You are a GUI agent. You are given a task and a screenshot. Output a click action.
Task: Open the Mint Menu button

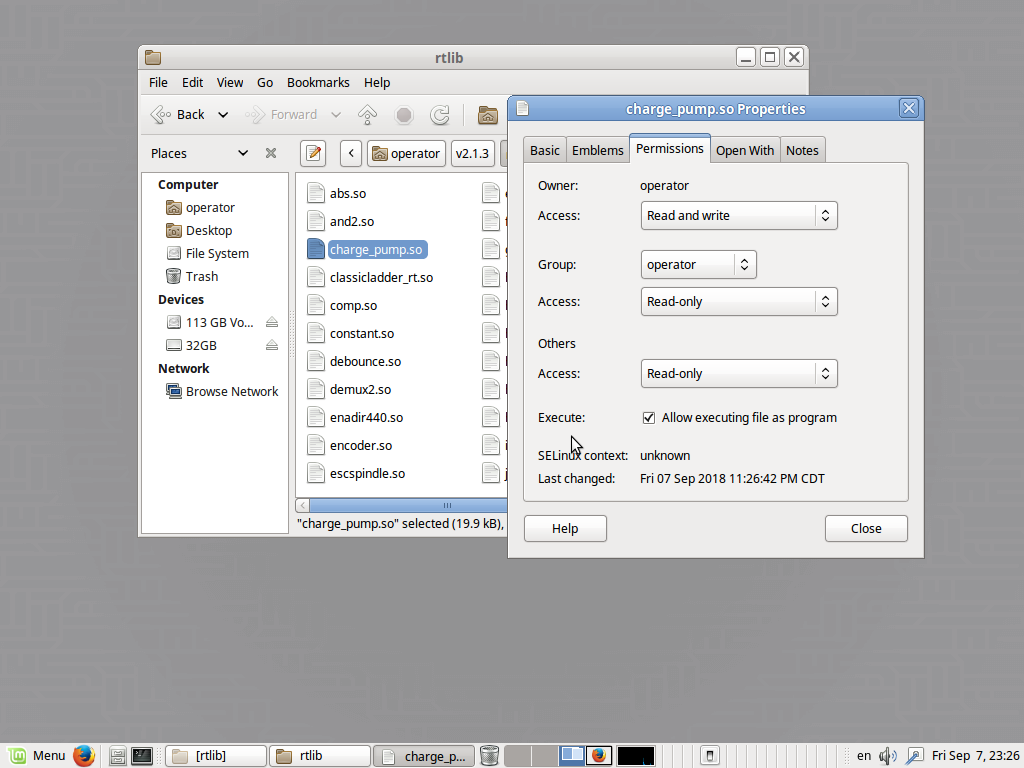(37, 756)
